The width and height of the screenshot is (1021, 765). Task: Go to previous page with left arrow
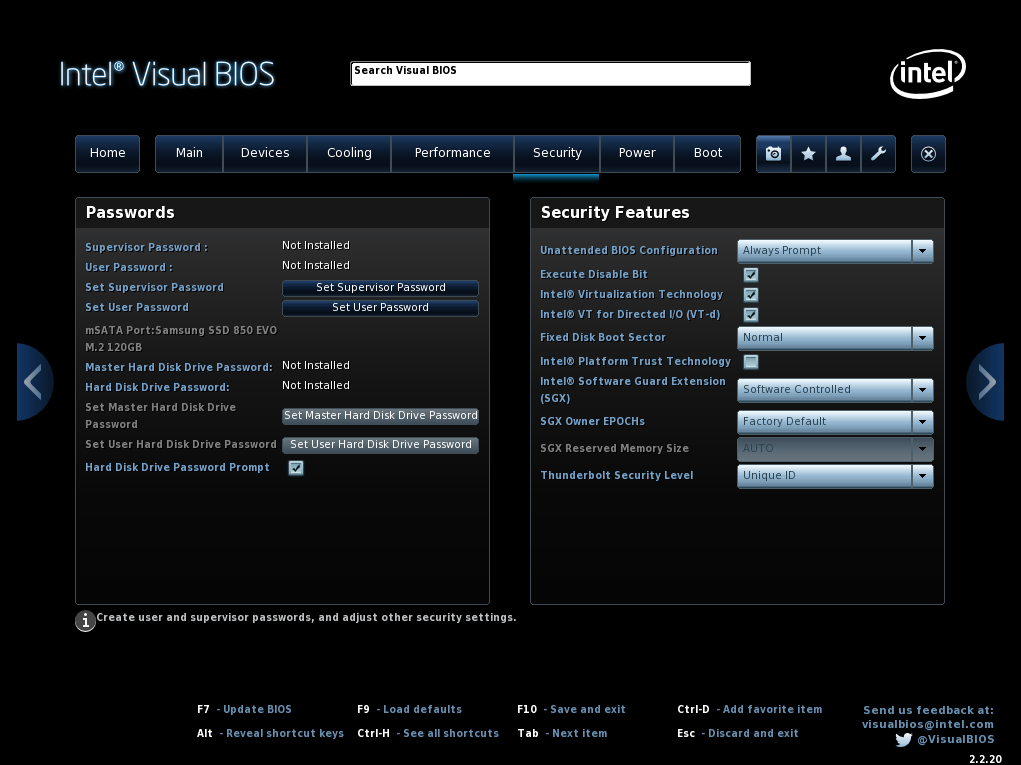point(35,382)
